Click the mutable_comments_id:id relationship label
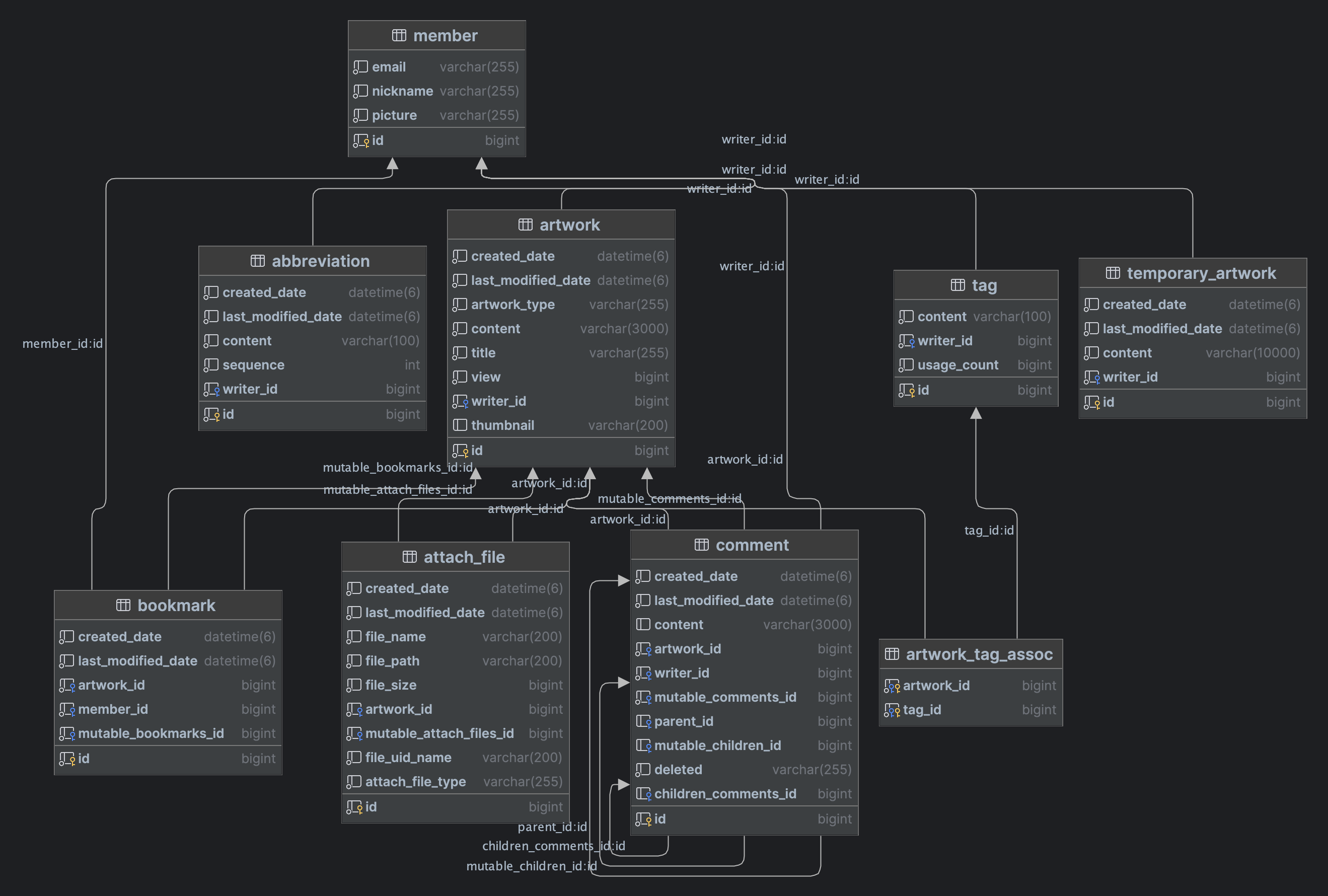This screenshot has height=896, width=1328. (x=669, y=499)
